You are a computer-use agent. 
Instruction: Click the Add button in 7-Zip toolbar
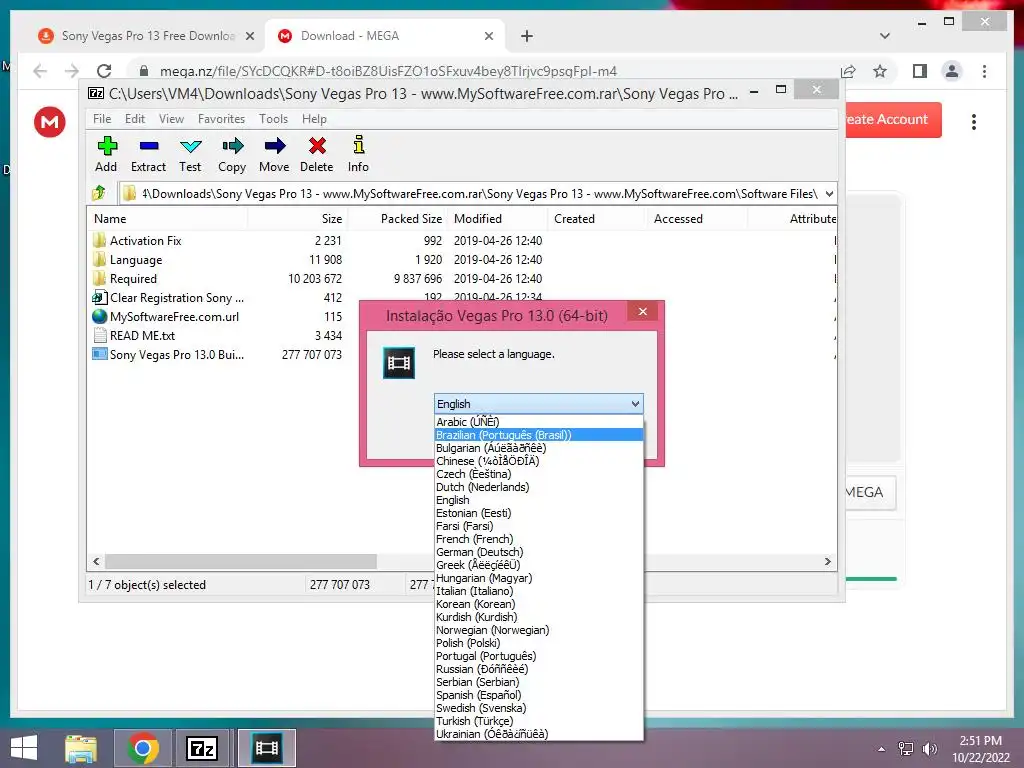(x=106, y=154)
